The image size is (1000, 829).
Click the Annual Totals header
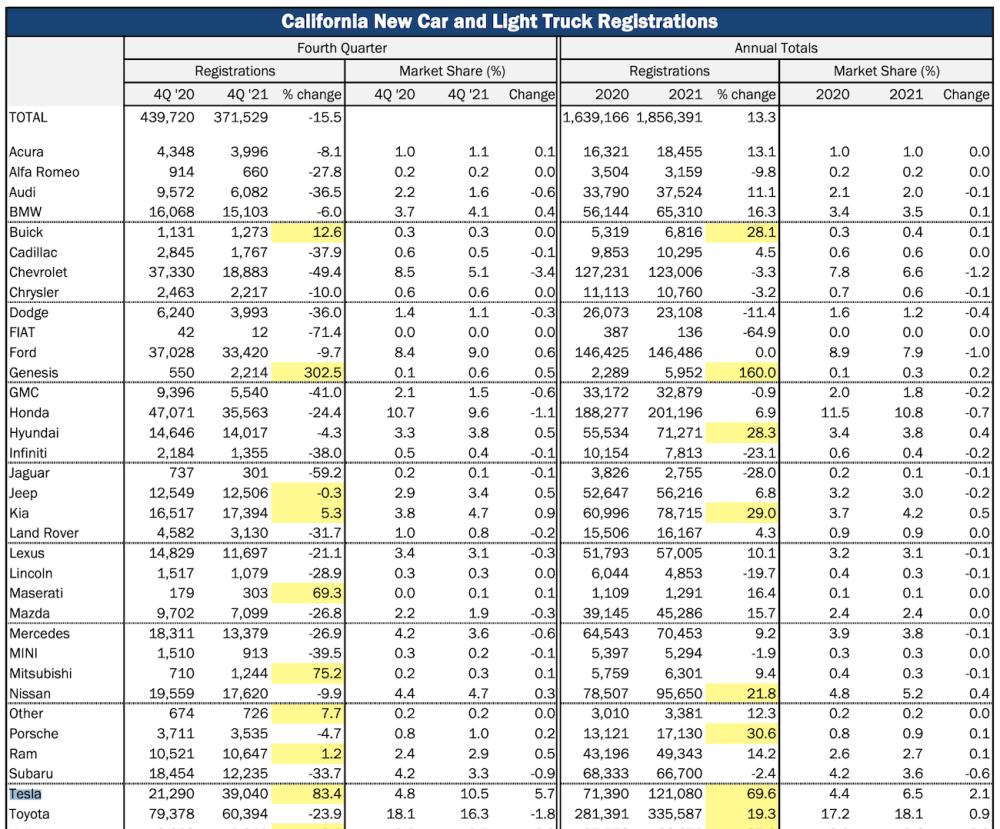[x=776, y=48]
